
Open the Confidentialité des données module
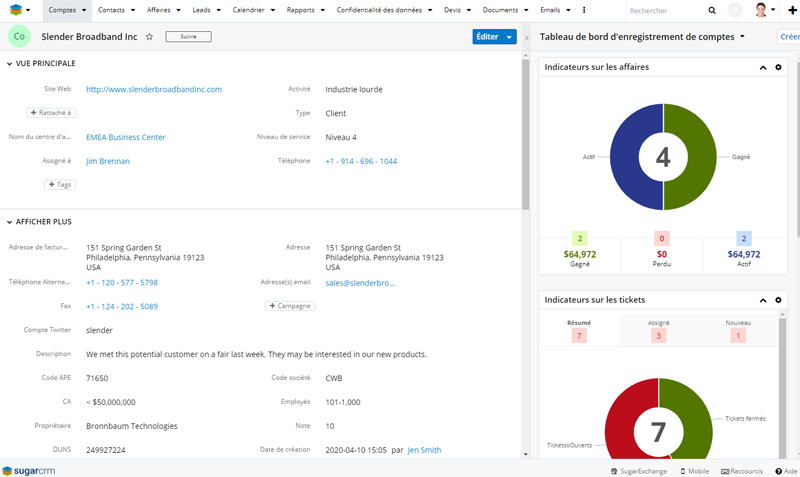tap(379, 10)
